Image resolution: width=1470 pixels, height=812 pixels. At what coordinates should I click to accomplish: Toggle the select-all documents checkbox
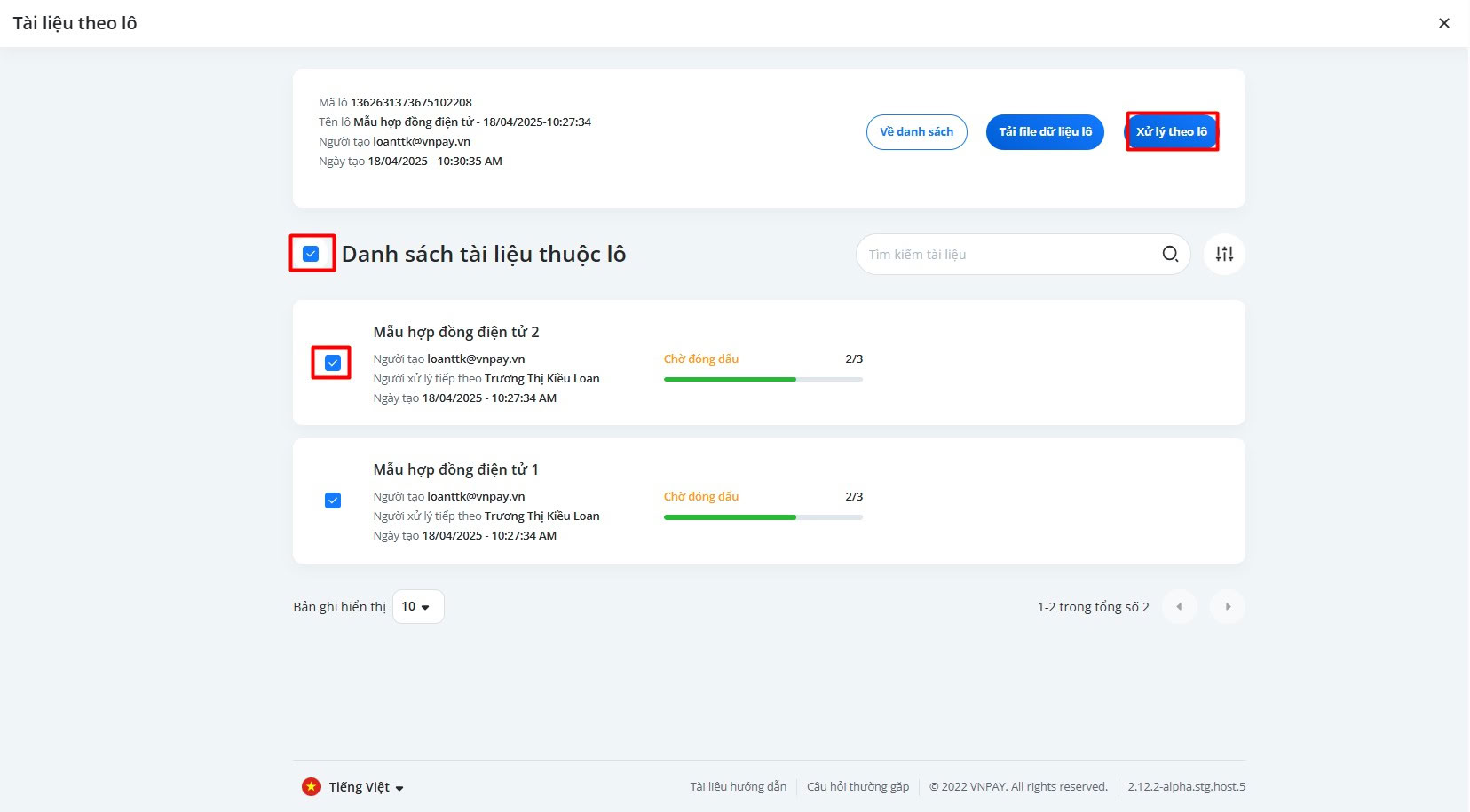tap(311, 254)
